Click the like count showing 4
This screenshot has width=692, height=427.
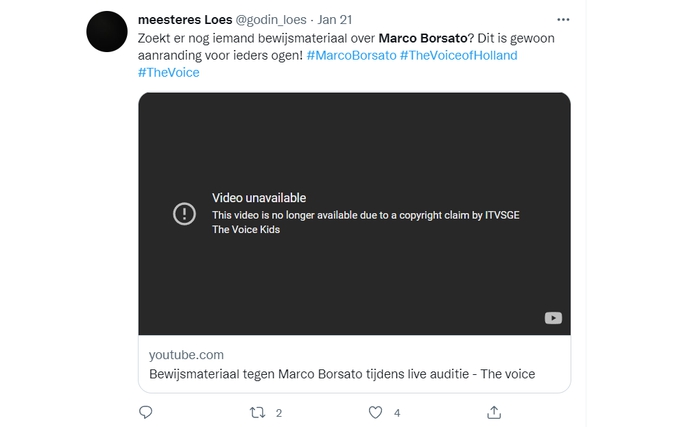[397, 413]
